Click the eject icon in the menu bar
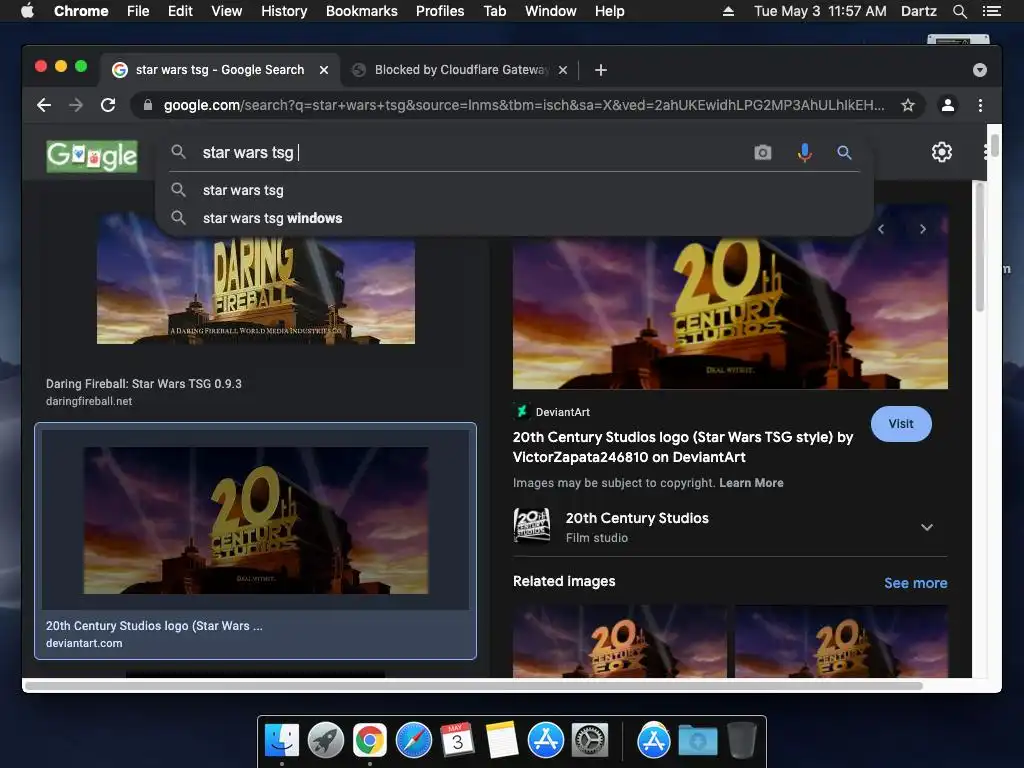 [x=728, y=11]
